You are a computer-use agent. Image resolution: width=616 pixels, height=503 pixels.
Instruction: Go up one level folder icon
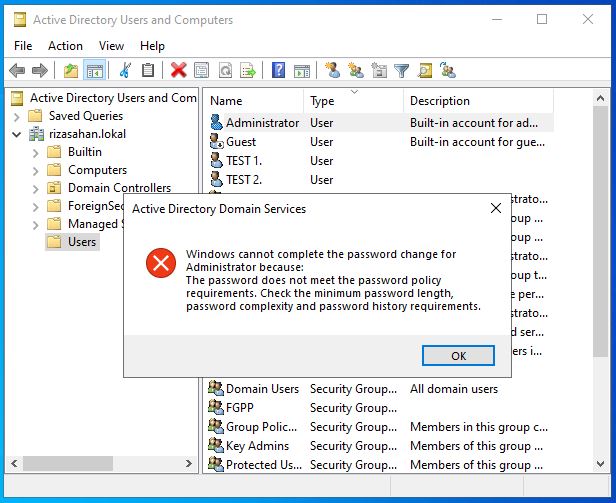click(x=71, y=71)
